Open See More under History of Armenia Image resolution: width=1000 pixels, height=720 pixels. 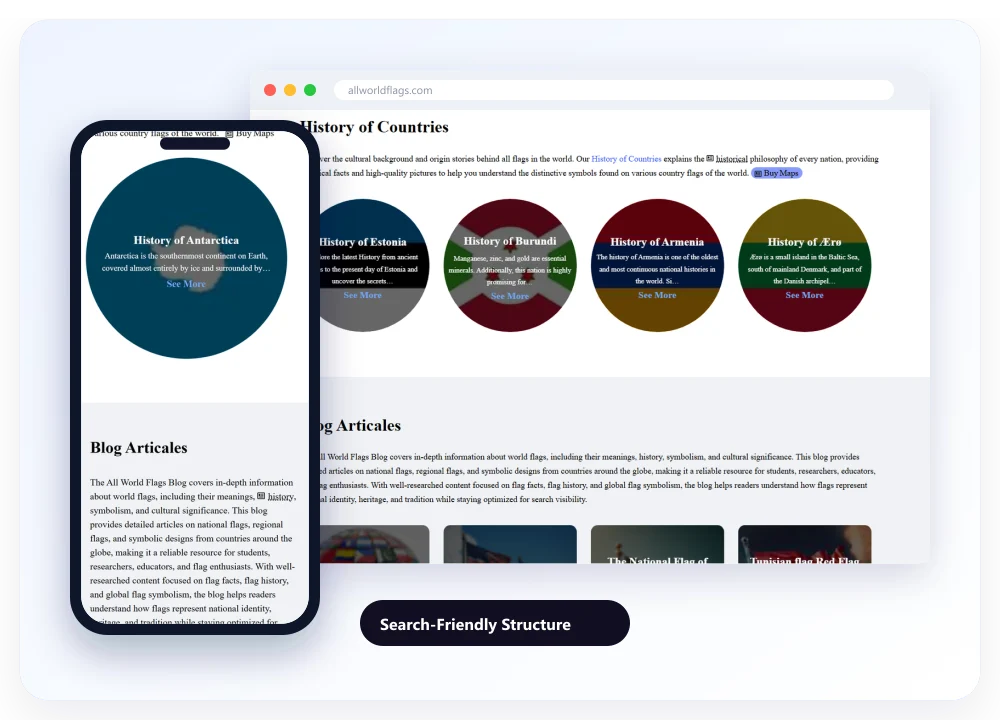pos(657,295)
